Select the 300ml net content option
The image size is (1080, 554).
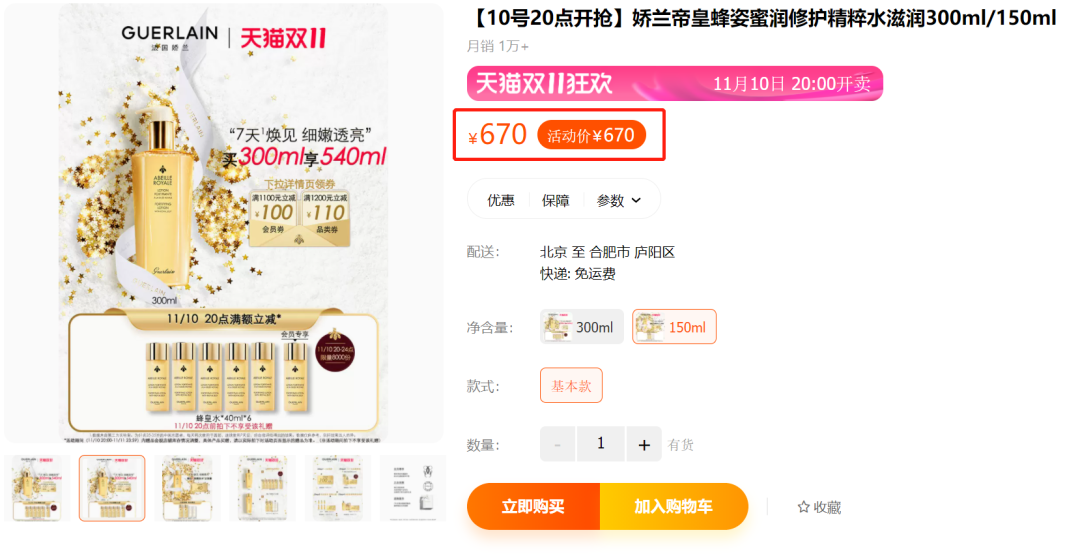[x=582, y=327]
